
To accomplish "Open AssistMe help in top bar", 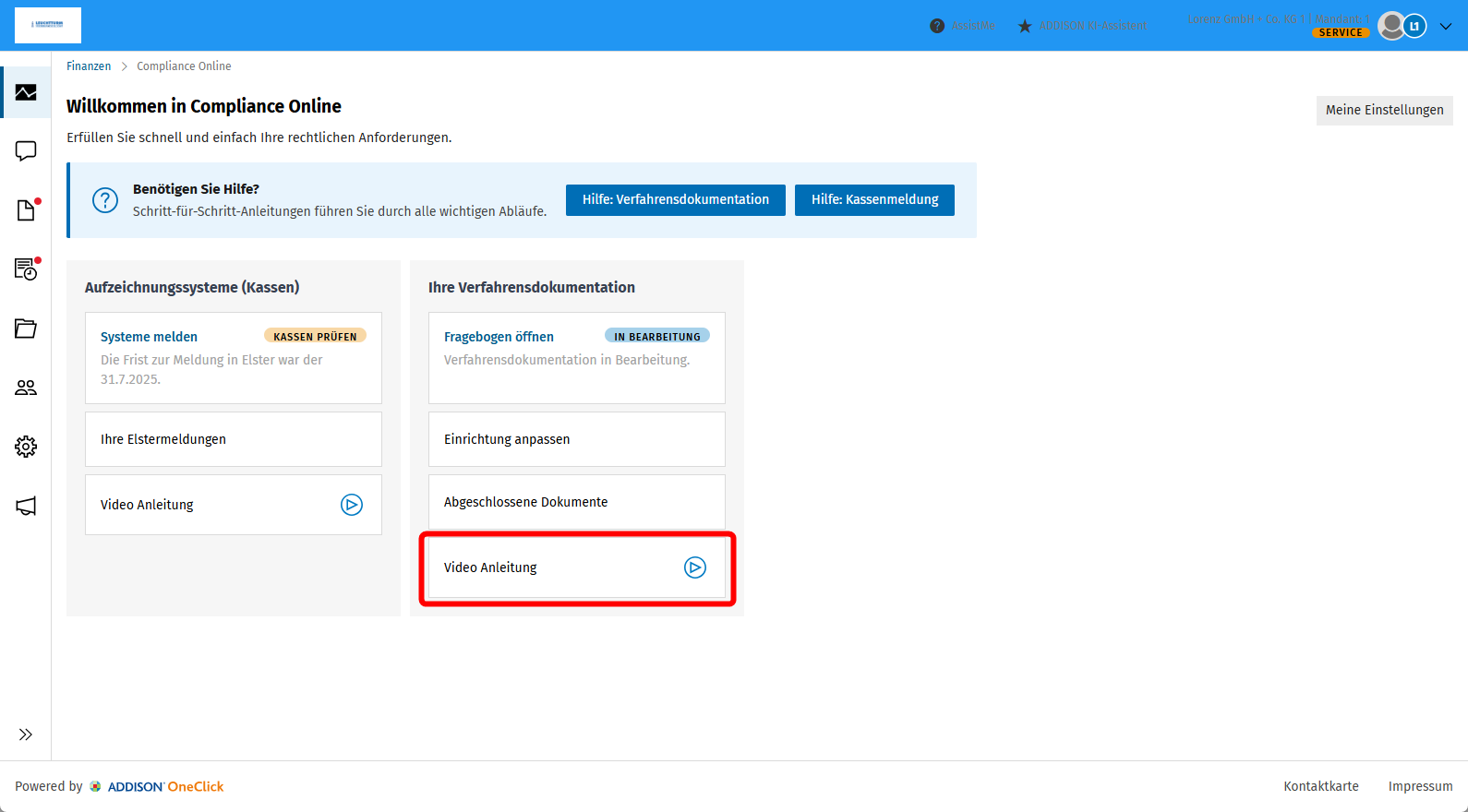I will click(x=962, y=26).
